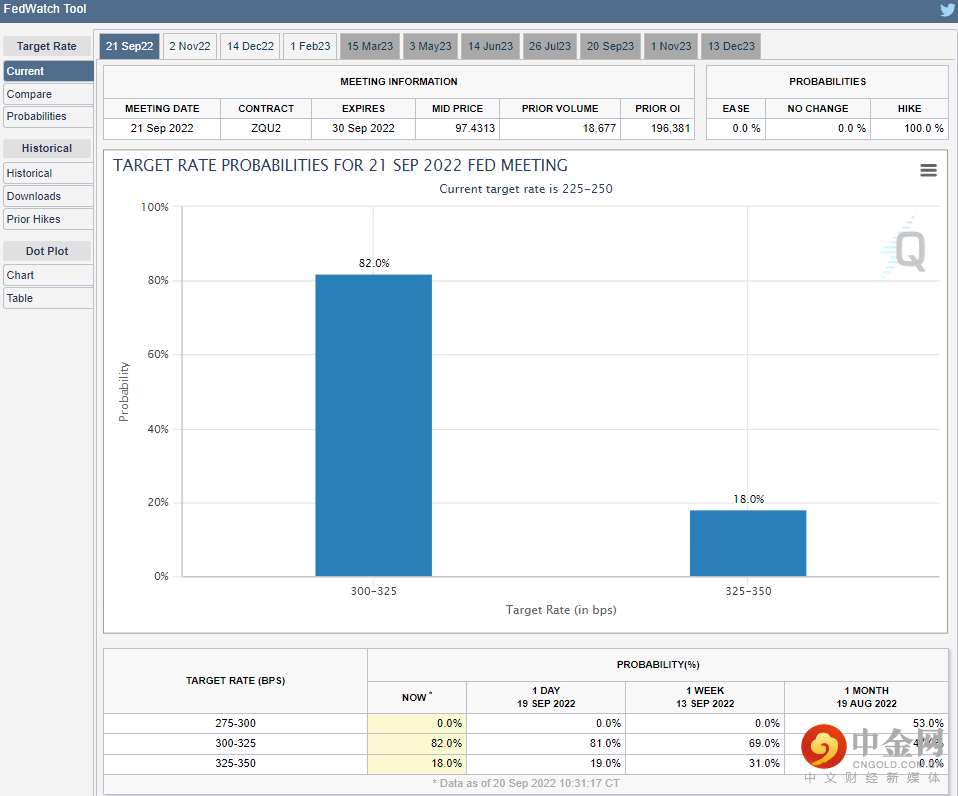Viewport: 958px width, 796px height.
Task: Select the 15 Mar23 meeting tab
Action: tap(370, 46)
